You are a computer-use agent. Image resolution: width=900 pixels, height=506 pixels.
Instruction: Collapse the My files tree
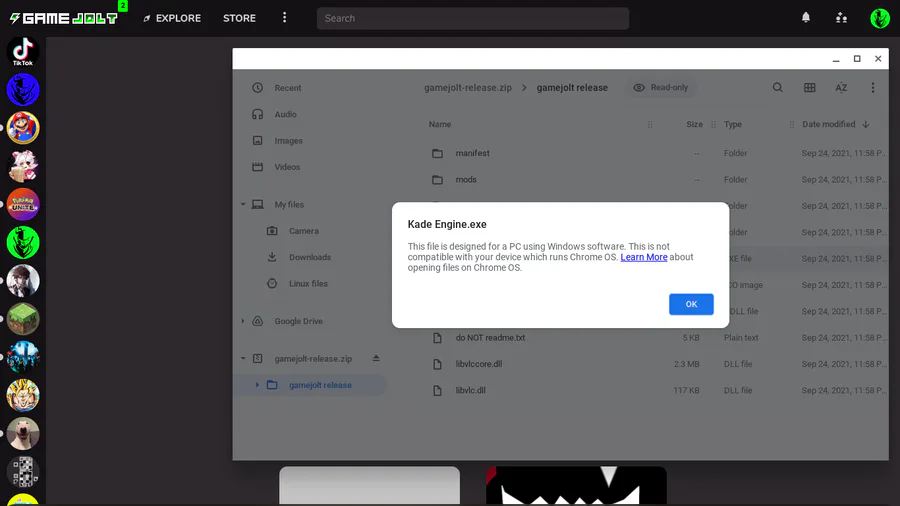243,204
